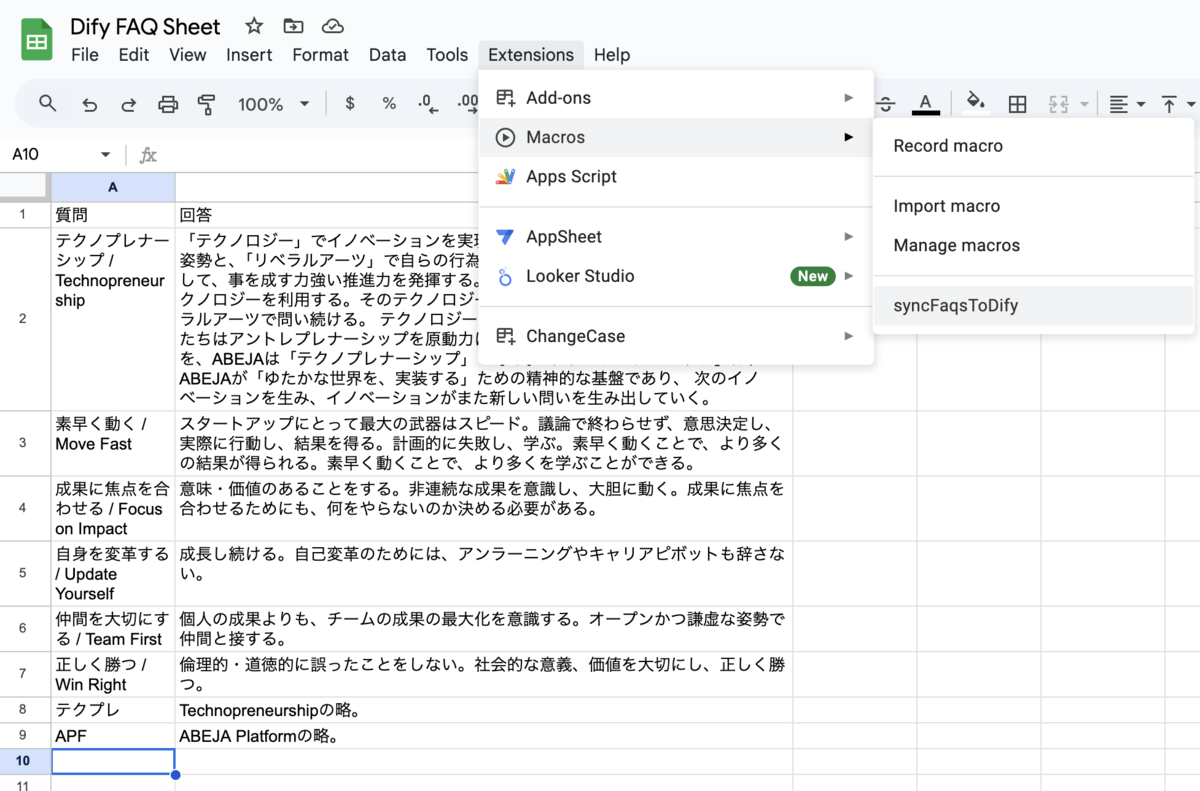Format as percent
Screen dimensions: 1200x791
click(x=389, y=104)
